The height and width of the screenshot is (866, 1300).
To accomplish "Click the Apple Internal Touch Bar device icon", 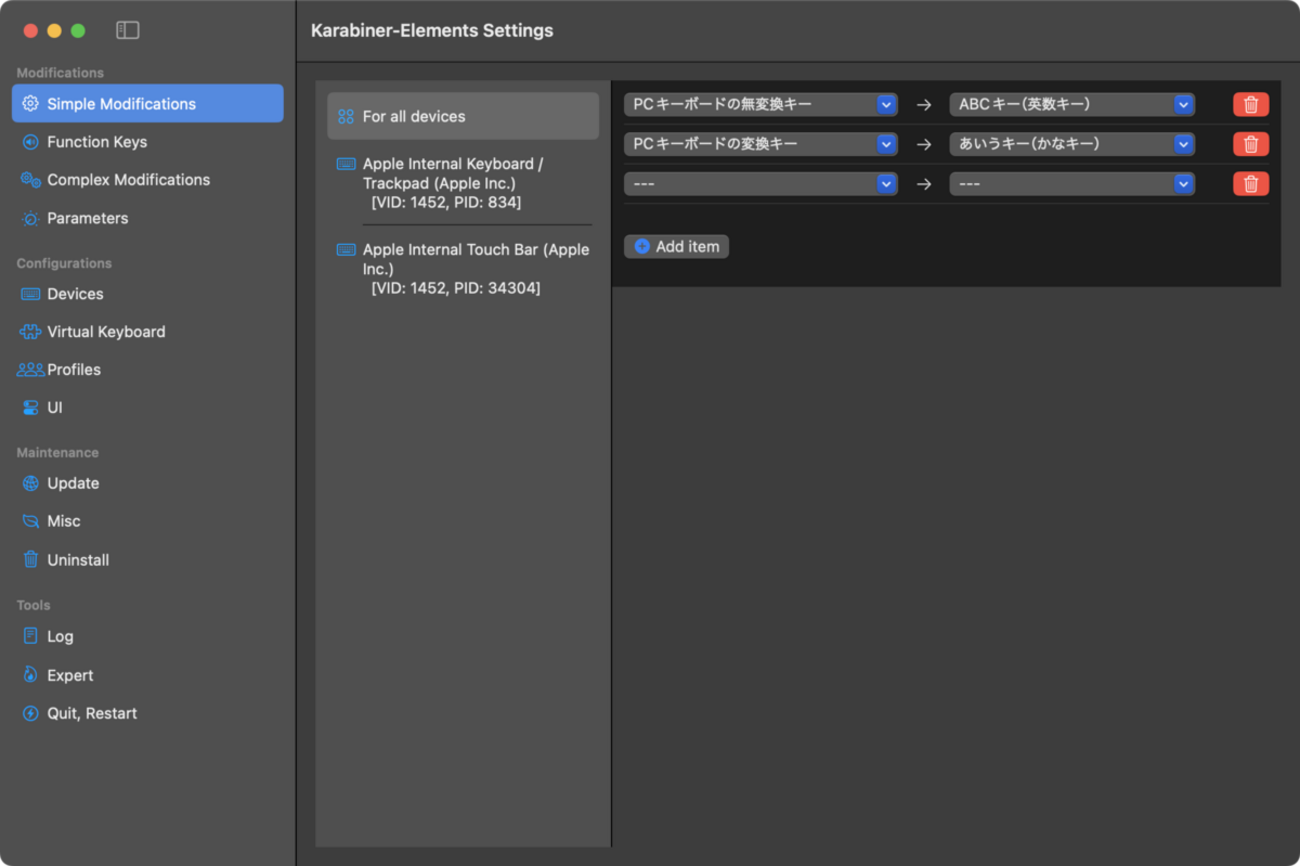I will 346,250.
